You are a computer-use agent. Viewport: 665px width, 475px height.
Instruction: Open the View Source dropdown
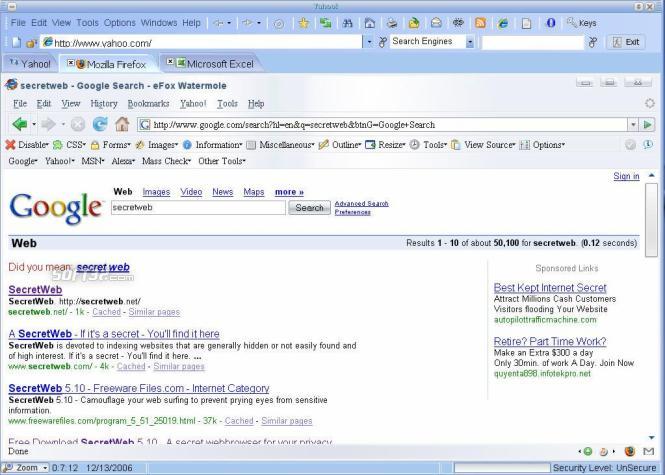pos(483,145)
